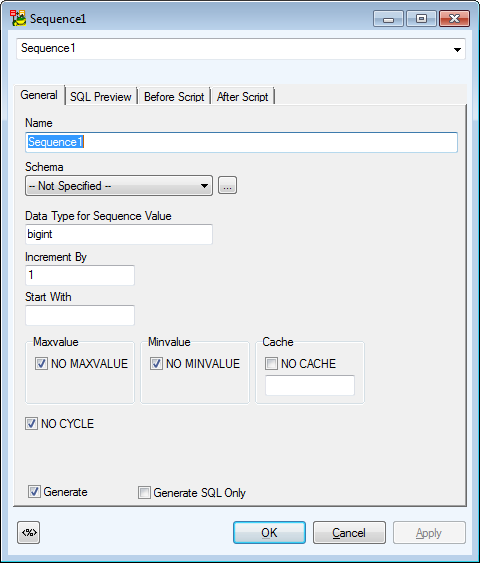Close the Sequence1 dialog window
Screen dimensions: 480x563
click(455, 19)
